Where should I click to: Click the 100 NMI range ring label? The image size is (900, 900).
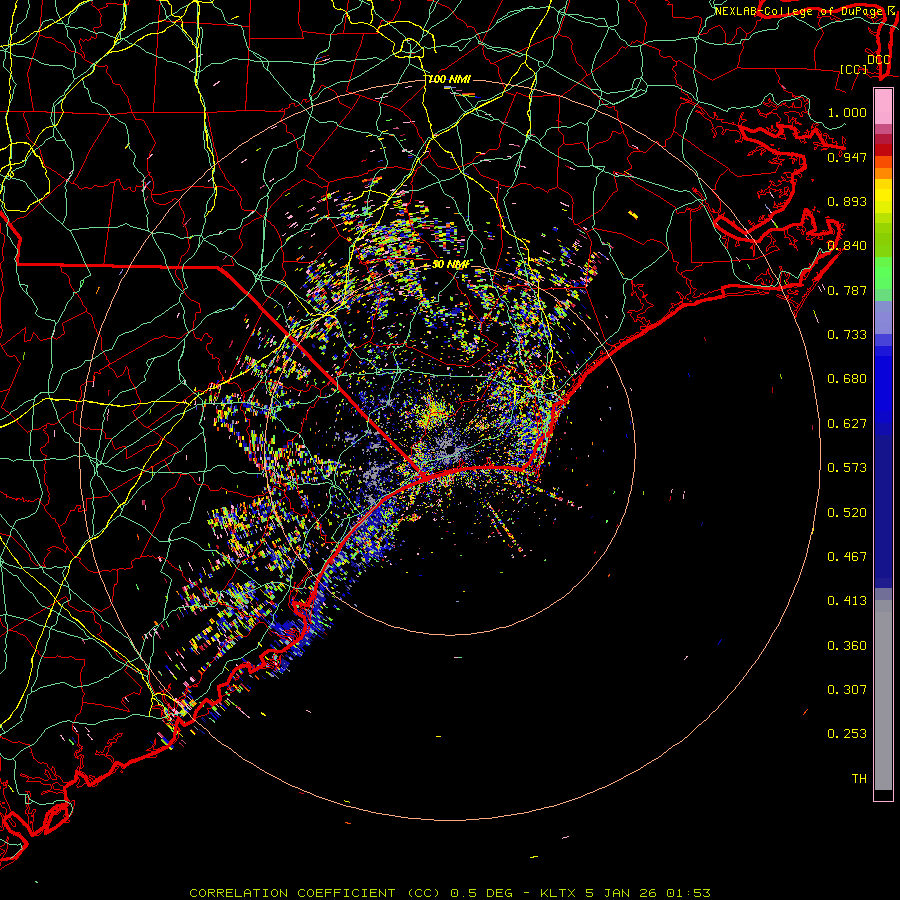click(449, 79)
